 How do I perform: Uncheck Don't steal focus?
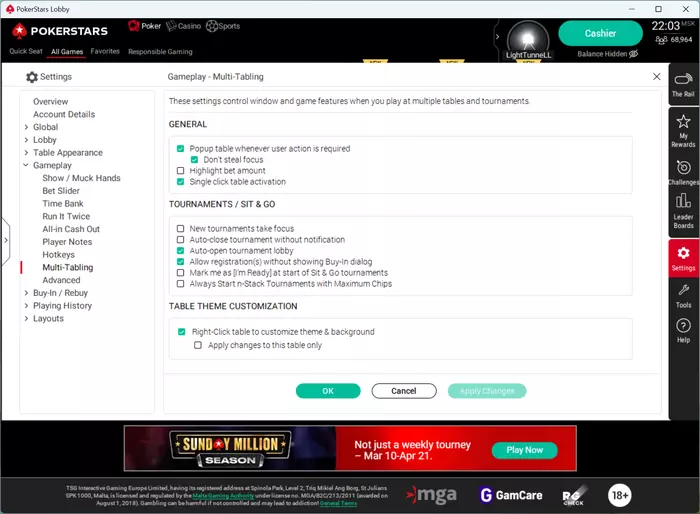click(194, 159)
